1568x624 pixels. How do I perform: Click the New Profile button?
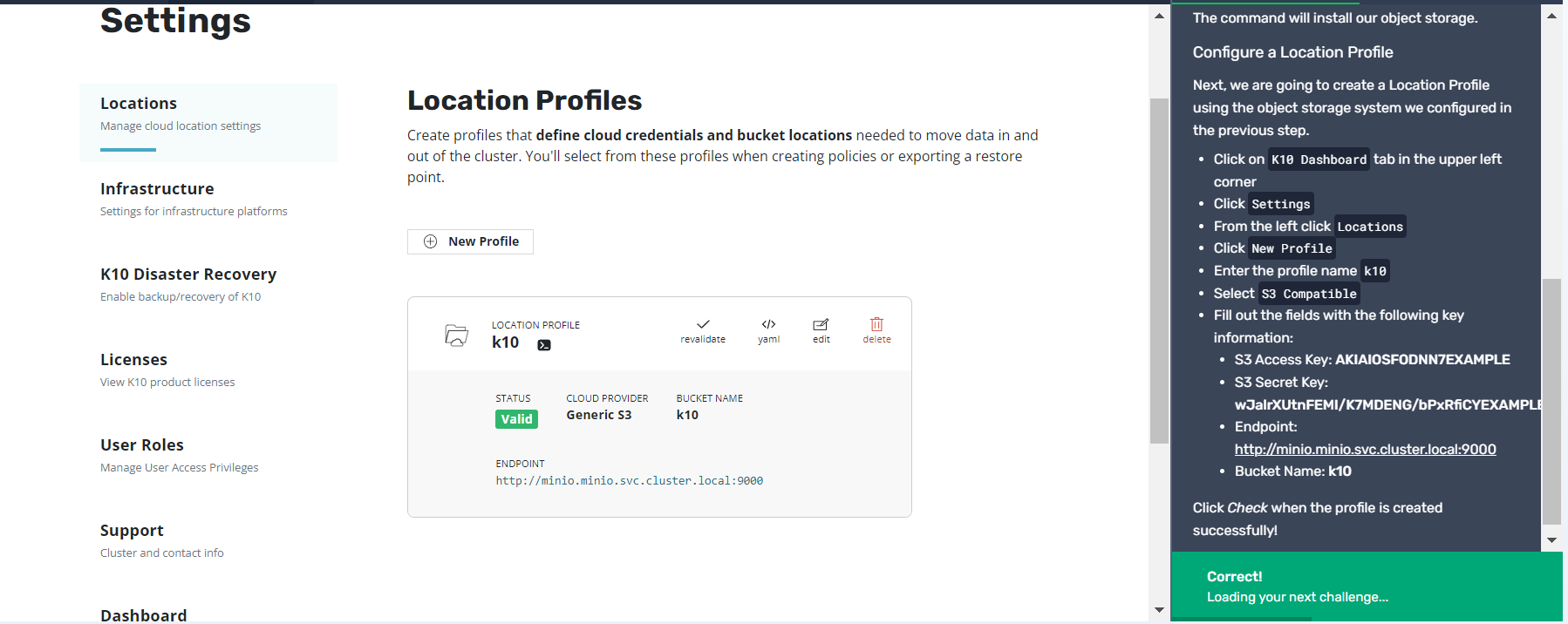[x=470, y=241]
